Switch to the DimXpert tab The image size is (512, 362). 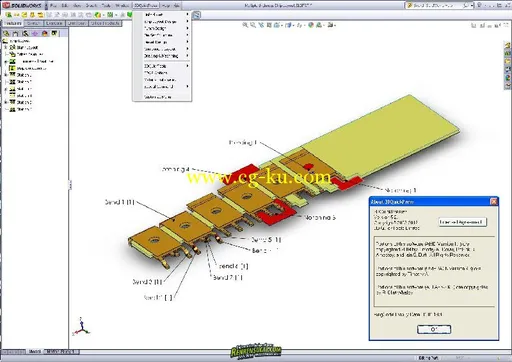tap(77, 23)
